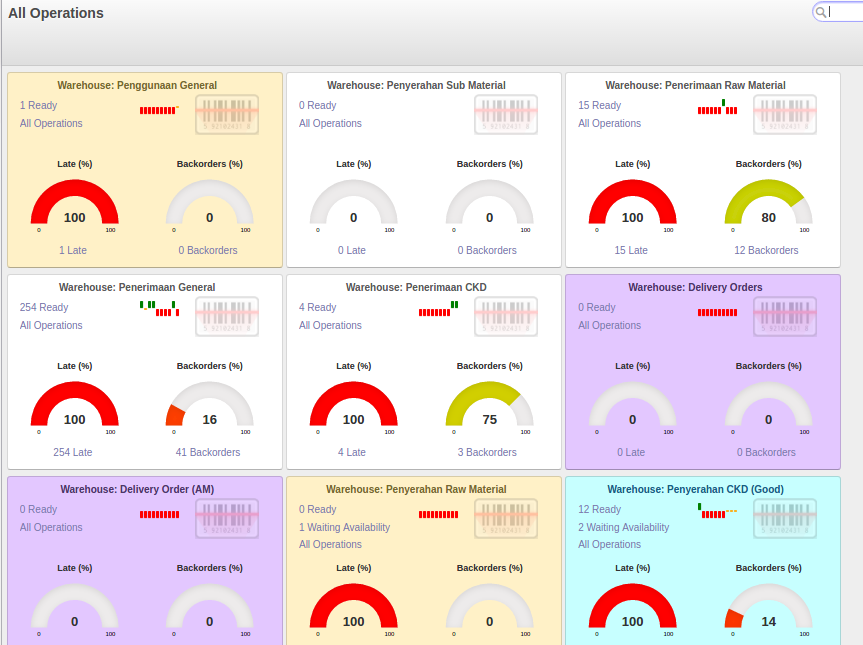The image size is (863, 645).
Task: Open "254 Ready" link in Penerimaan General
Action: coord(44,308)
